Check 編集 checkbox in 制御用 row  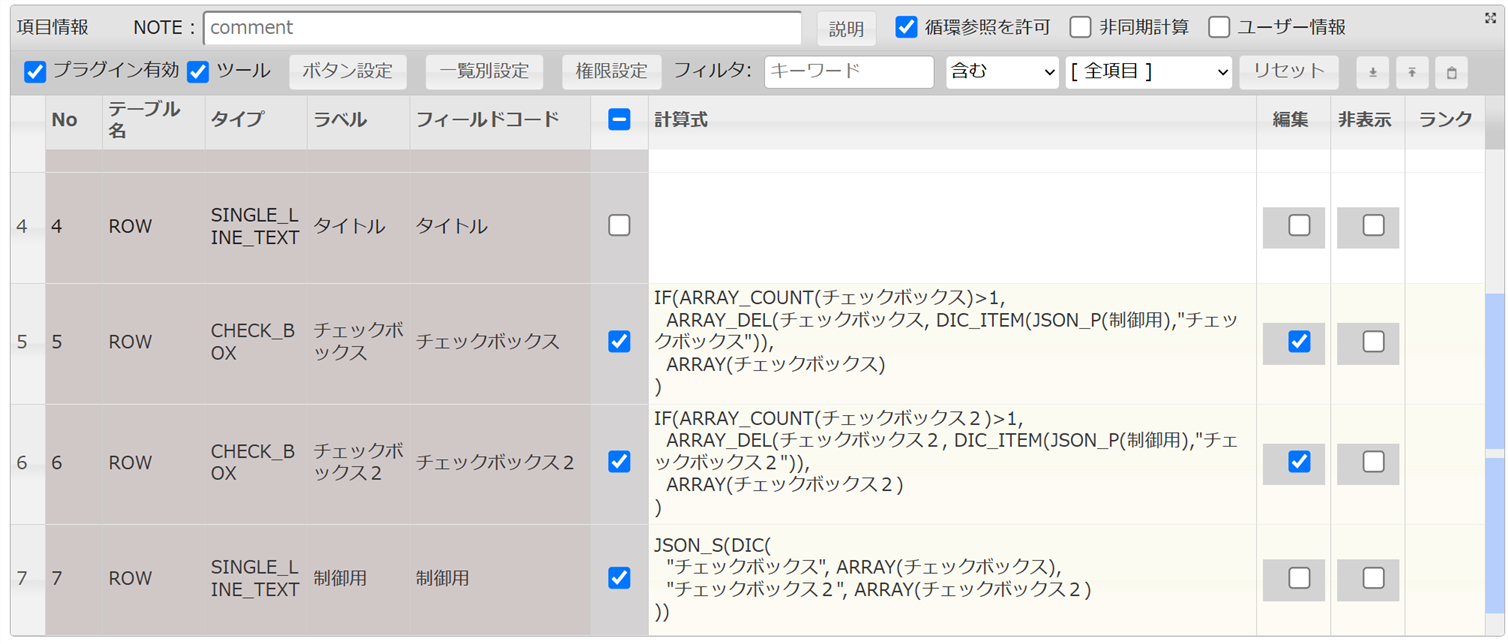coord(1299,578)
